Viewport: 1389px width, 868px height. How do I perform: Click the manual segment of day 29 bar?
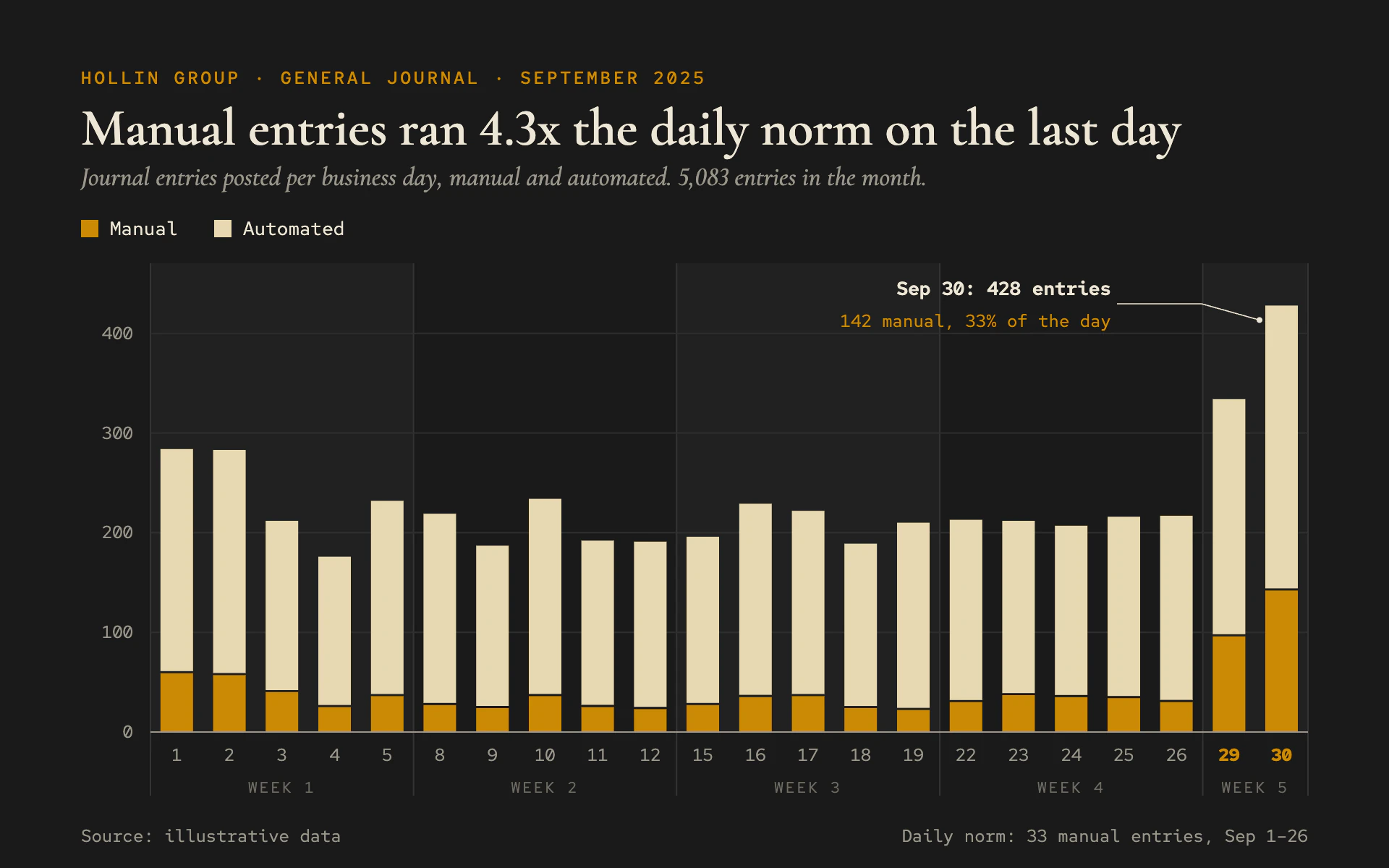pos(1228,684)
